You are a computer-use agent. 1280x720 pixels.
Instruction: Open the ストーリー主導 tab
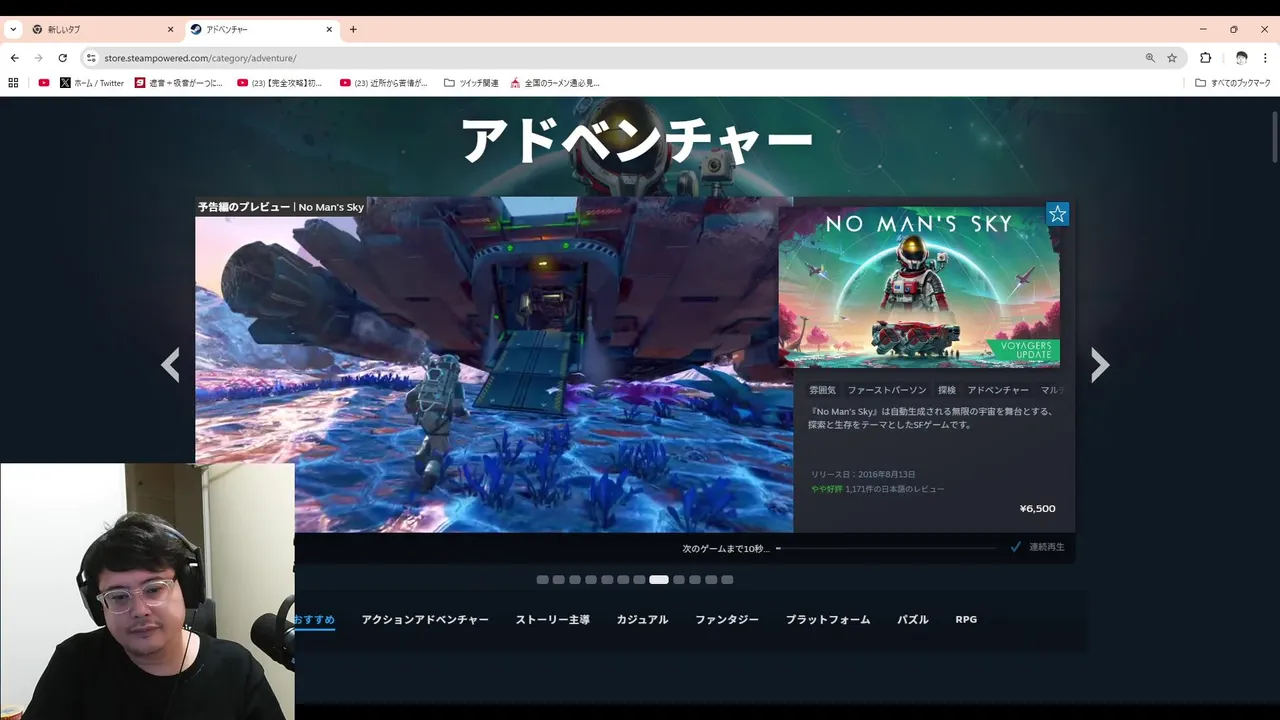pos(552,620)
